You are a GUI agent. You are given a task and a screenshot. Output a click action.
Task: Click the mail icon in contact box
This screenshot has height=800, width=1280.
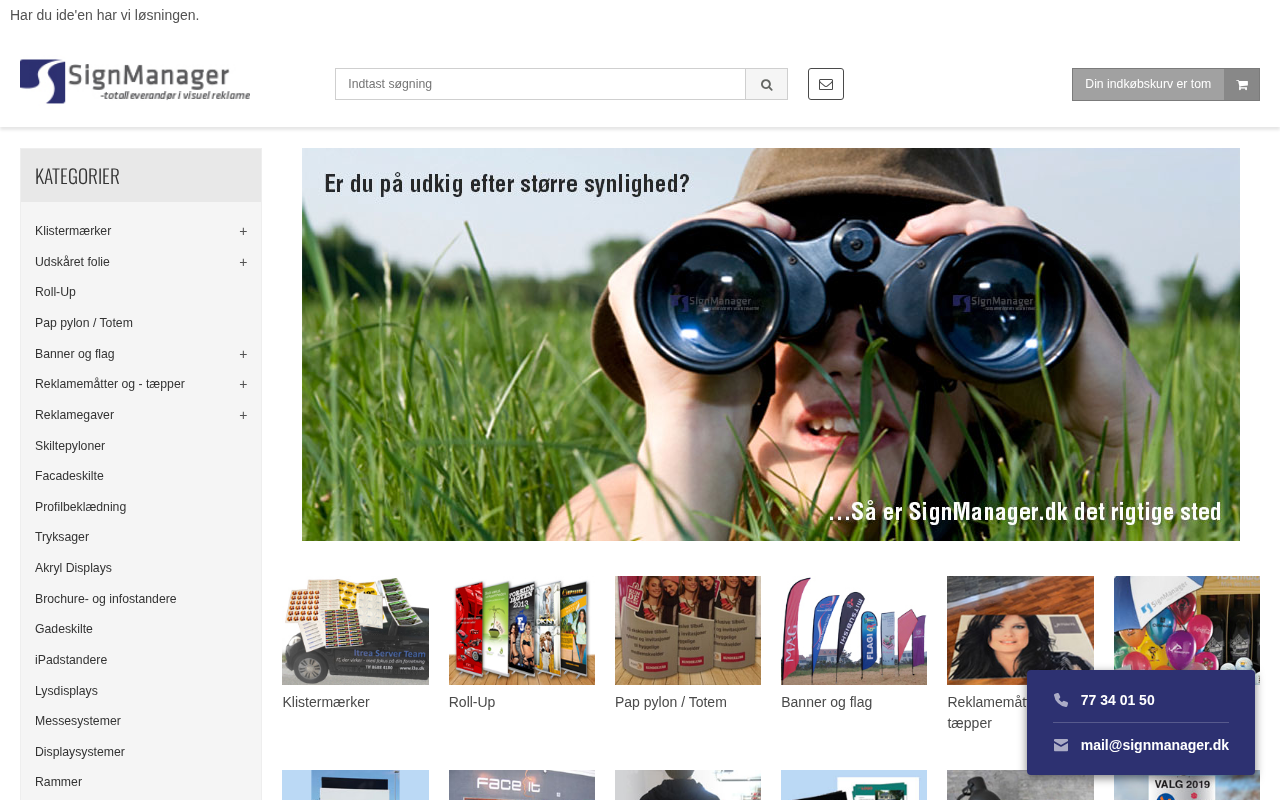[x=1061, y=745]
